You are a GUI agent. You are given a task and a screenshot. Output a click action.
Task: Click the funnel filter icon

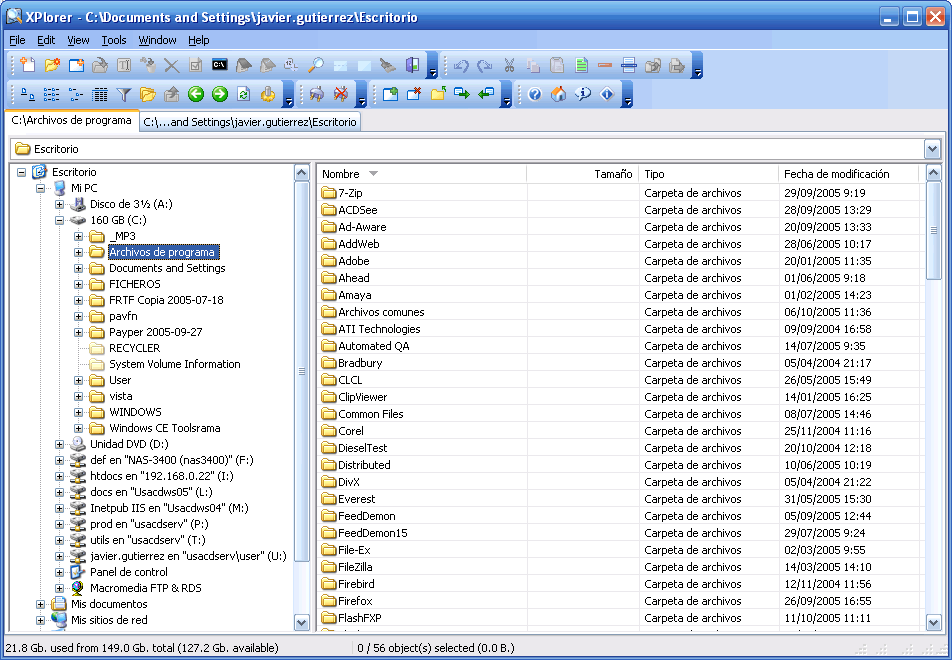point(124,94)
